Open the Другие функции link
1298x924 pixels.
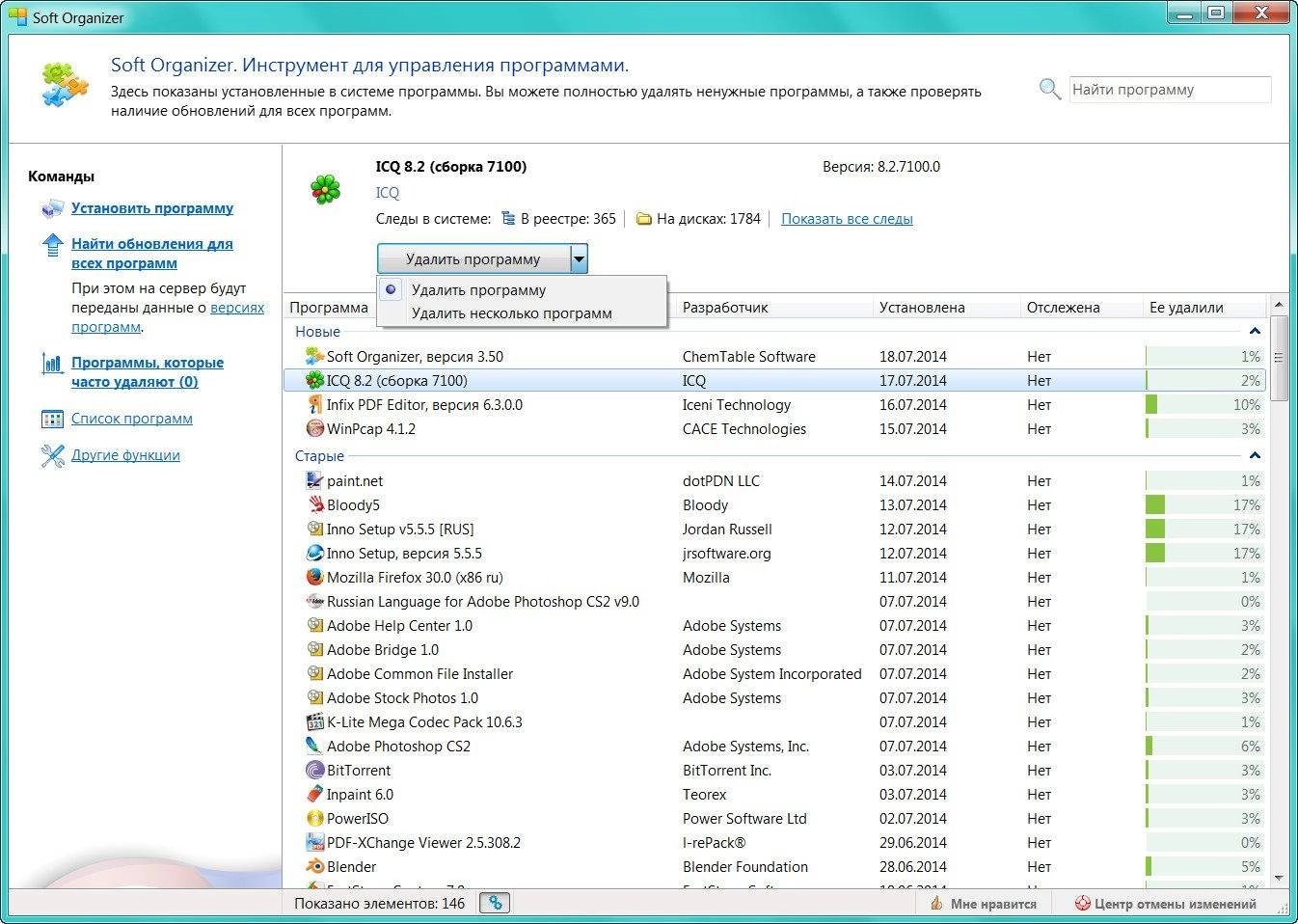click(125, 455)
